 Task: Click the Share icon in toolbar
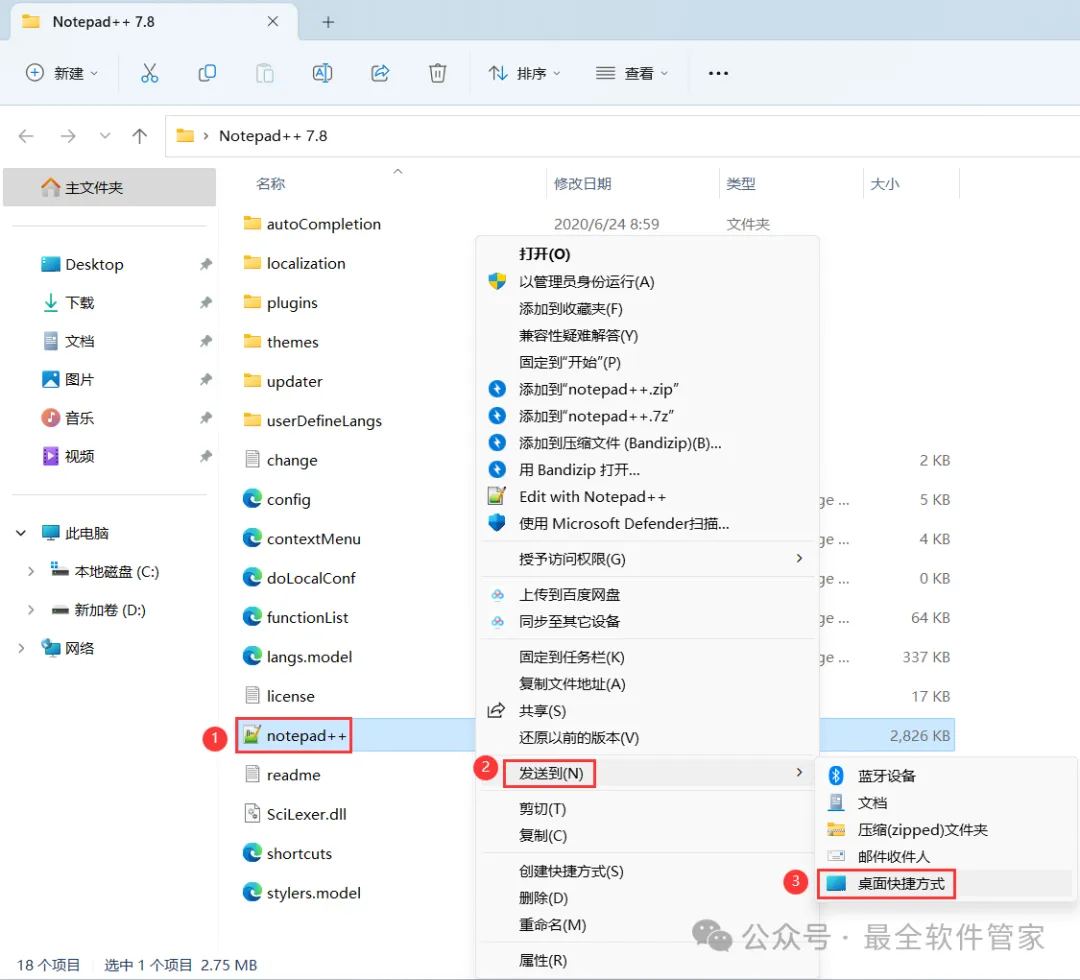coord(380,73)
